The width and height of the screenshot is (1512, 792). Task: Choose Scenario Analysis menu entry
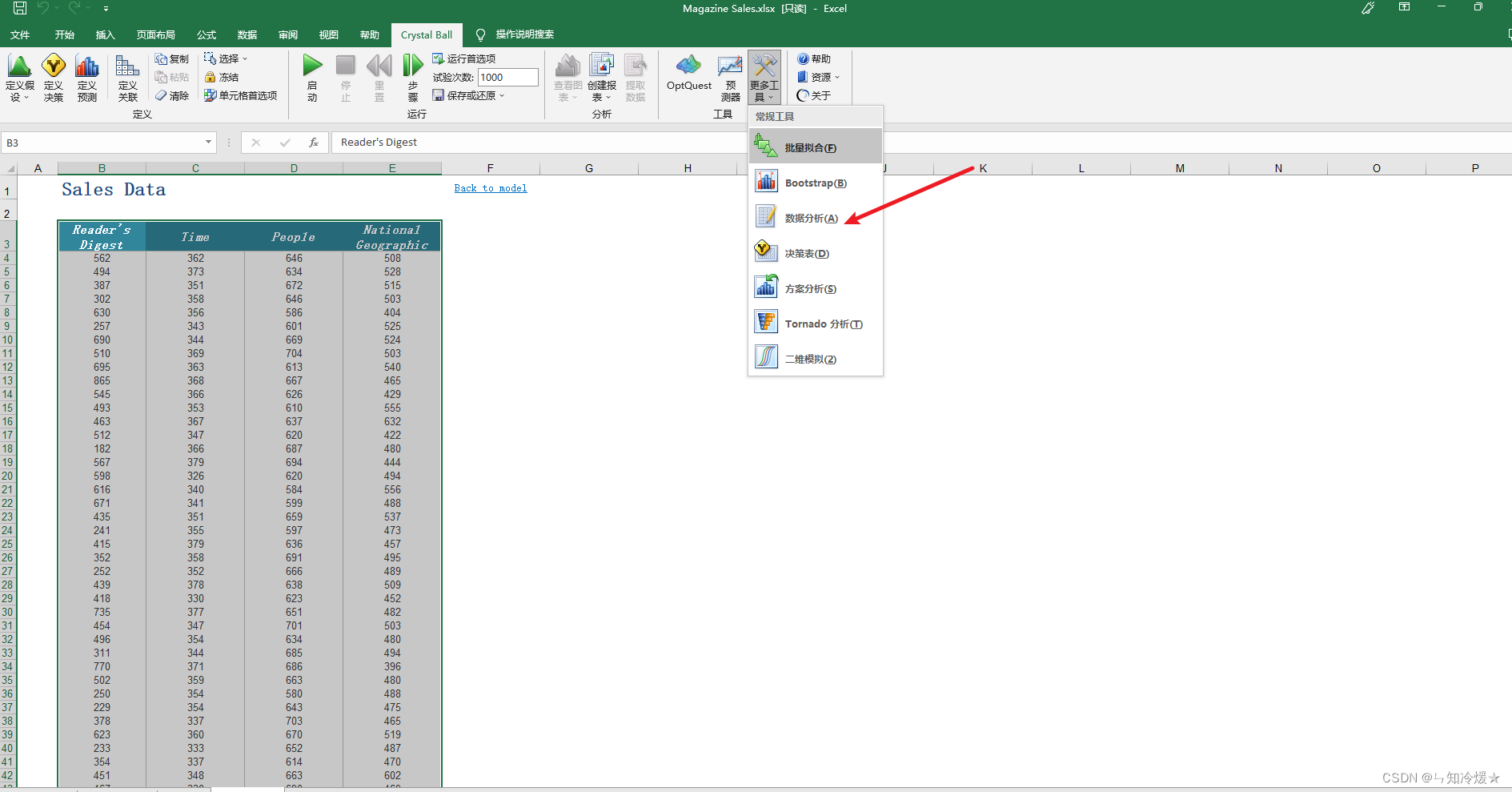(x=816, y=288)
